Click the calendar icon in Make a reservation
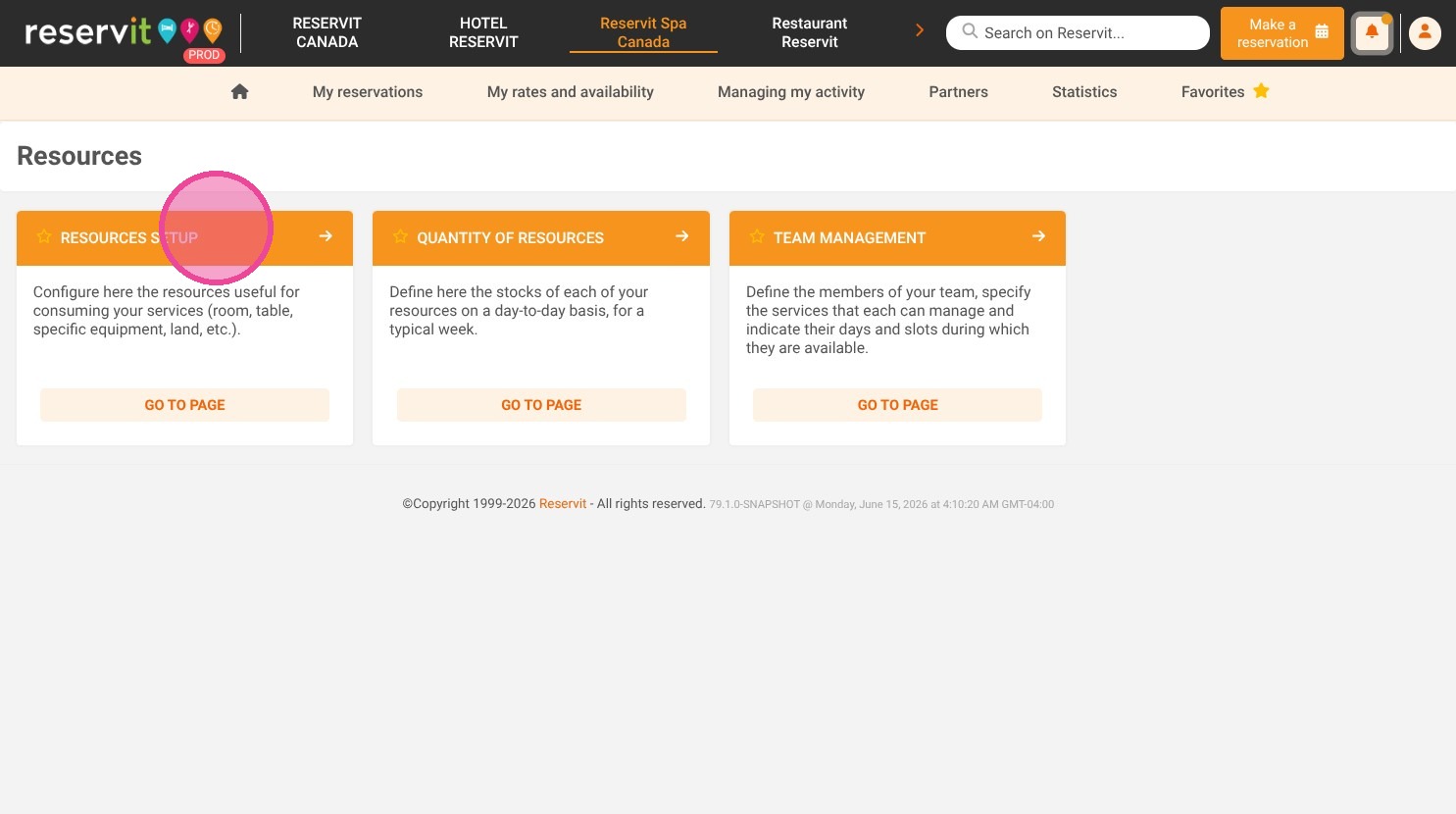The width and height of the screenshot is (1456, 814). [1322, 31]
